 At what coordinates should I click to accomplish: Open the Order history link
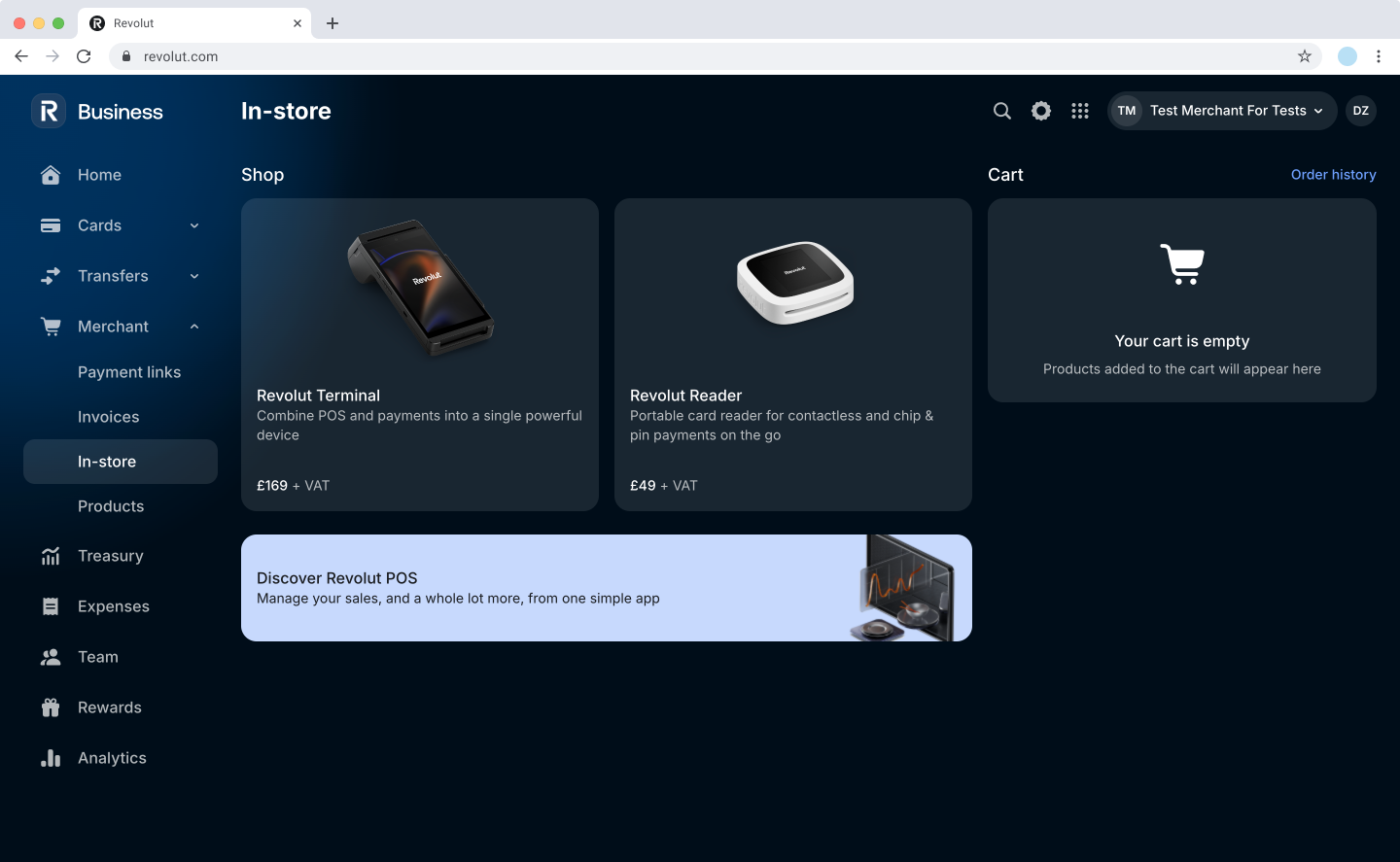pyautogui.click(x=1333, y=175)
